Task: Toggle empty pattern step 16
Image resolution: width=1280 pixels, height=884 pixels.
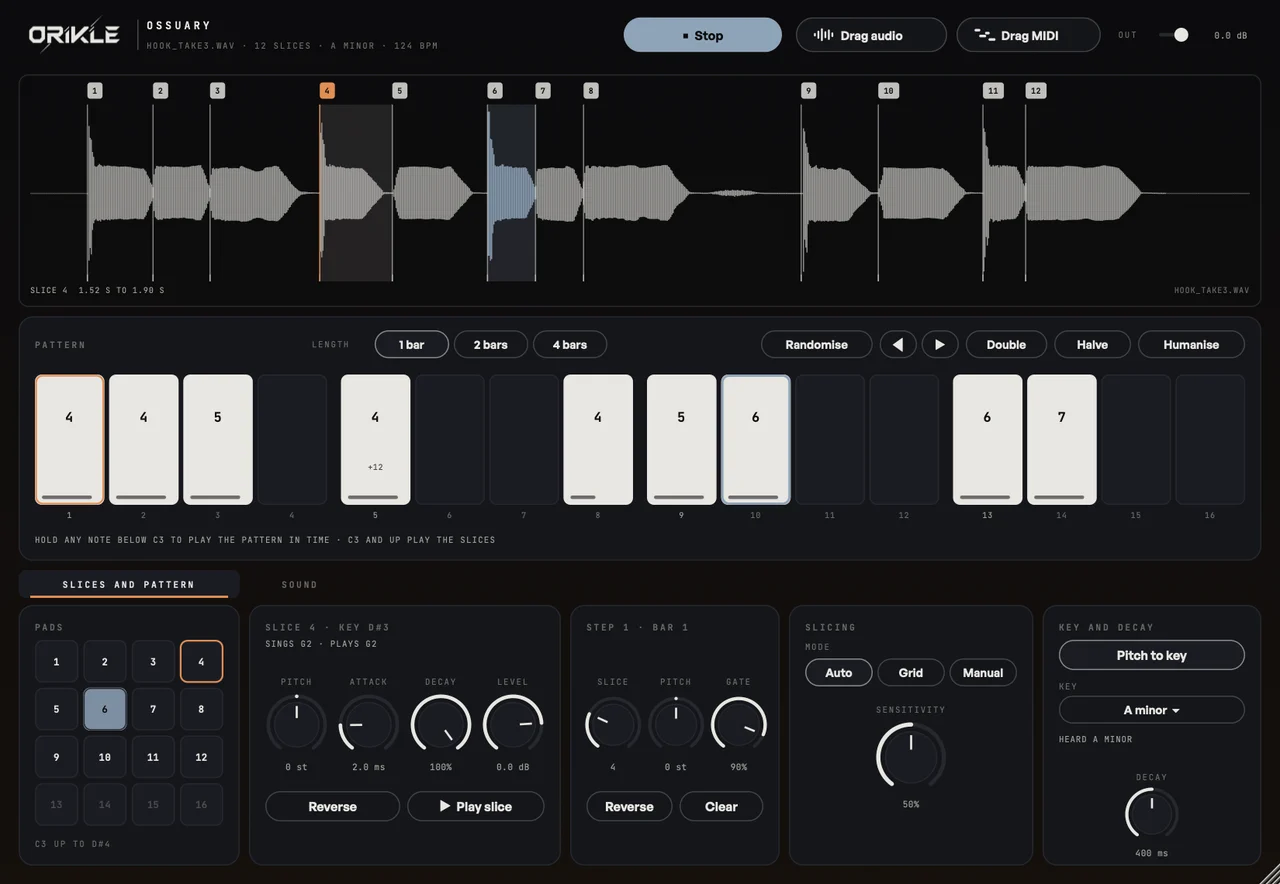Action: [1210, 440]
